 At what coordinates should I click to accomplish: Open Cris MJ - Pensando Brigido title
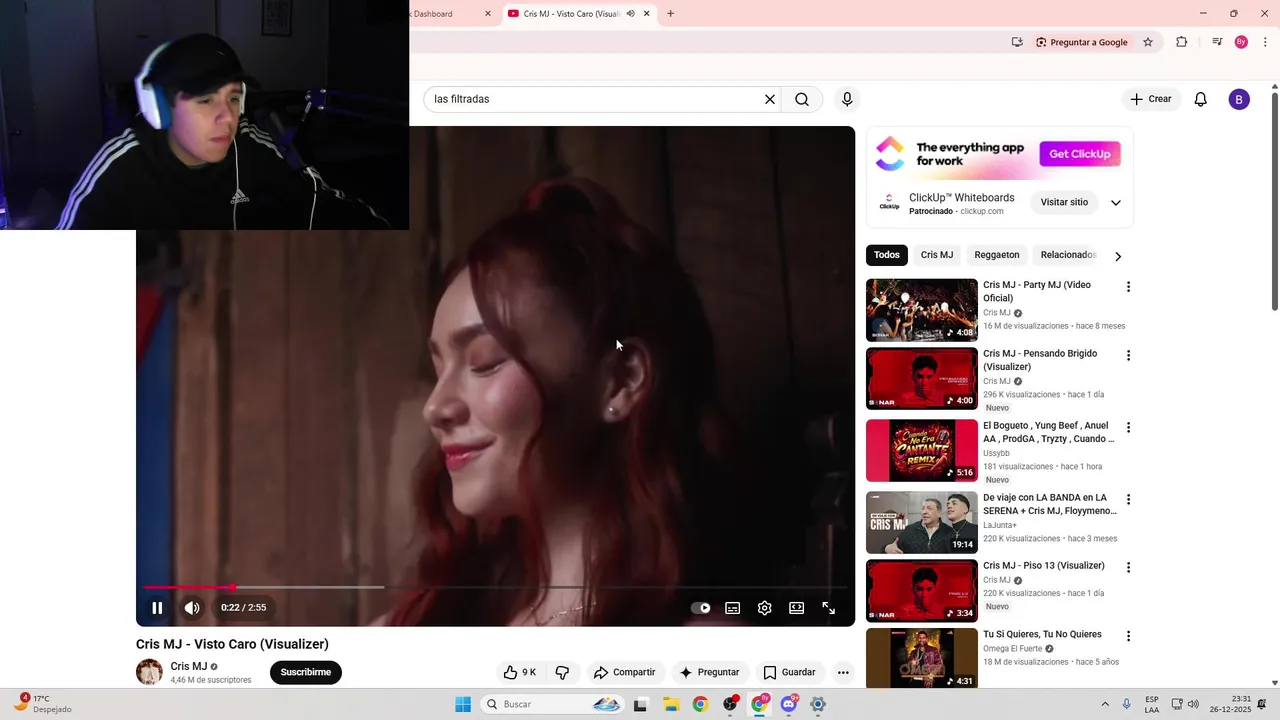1040,360
